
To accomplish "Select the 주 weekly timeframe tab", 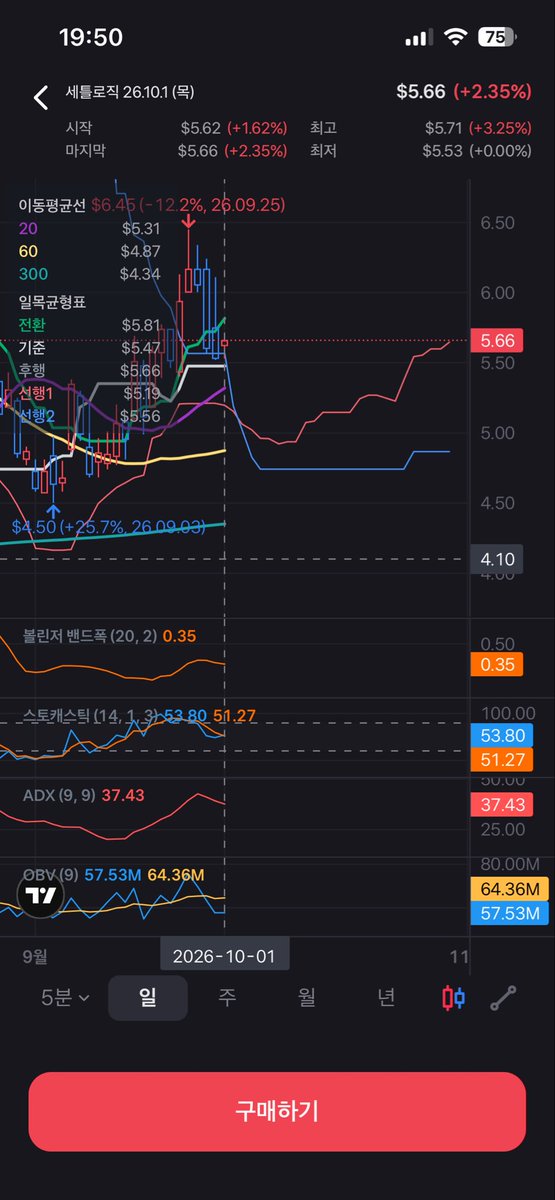I will [227, 997].
